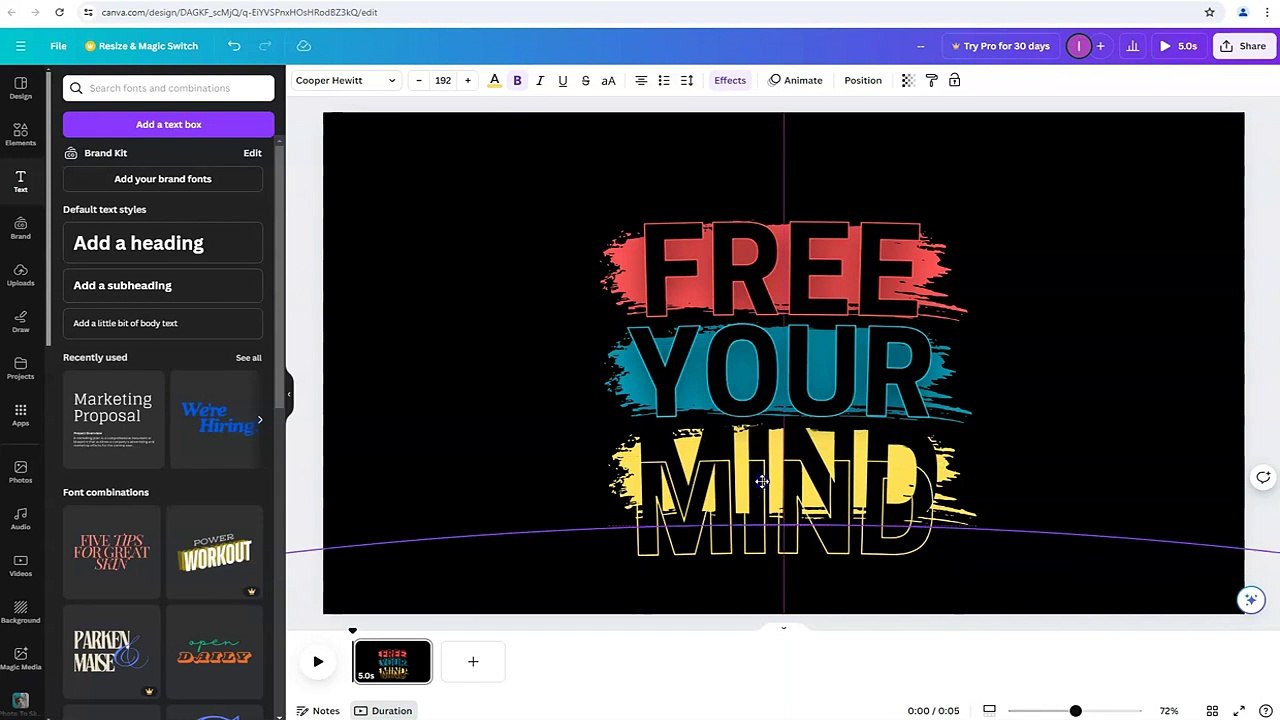The height and width of the screenshot is (720, 1280).
Task: Open the text color picker
Action: 494,80
